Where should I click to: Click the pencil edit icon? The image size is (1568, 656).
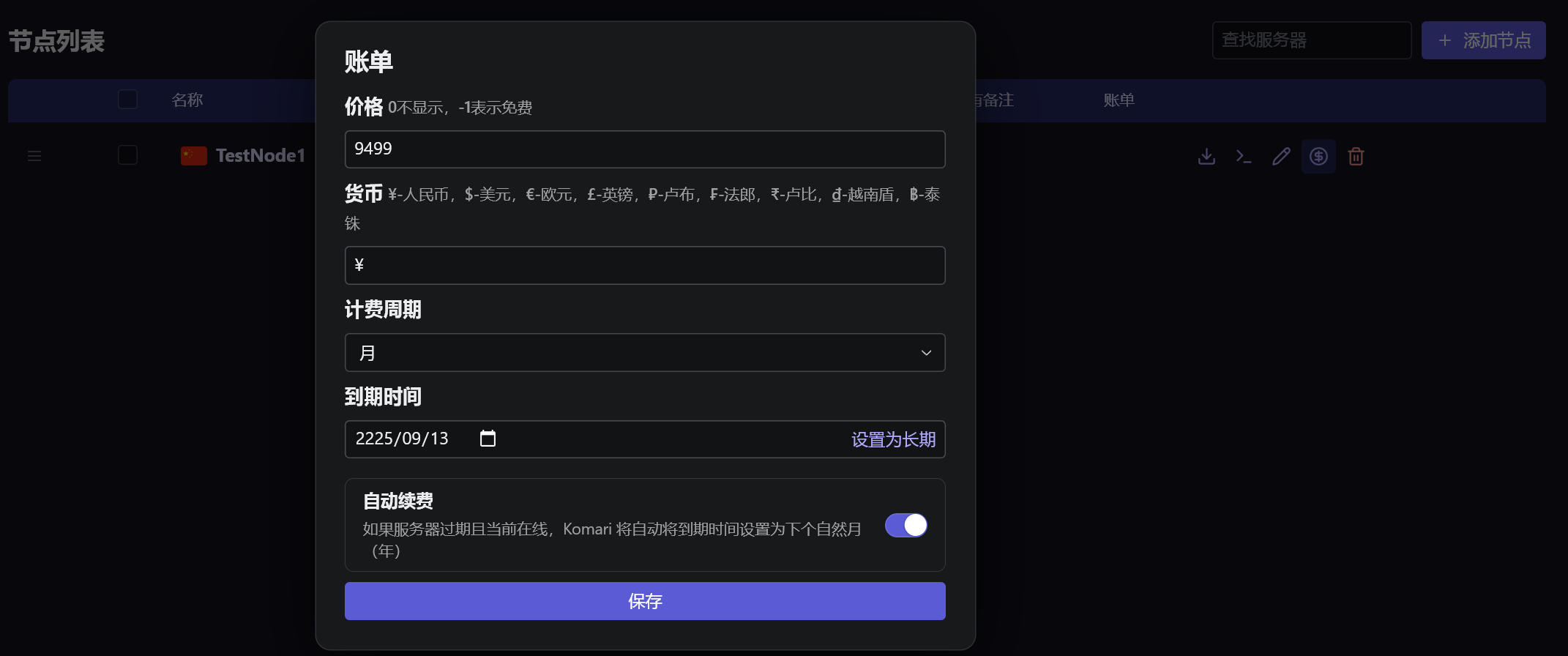point(1281,156)
